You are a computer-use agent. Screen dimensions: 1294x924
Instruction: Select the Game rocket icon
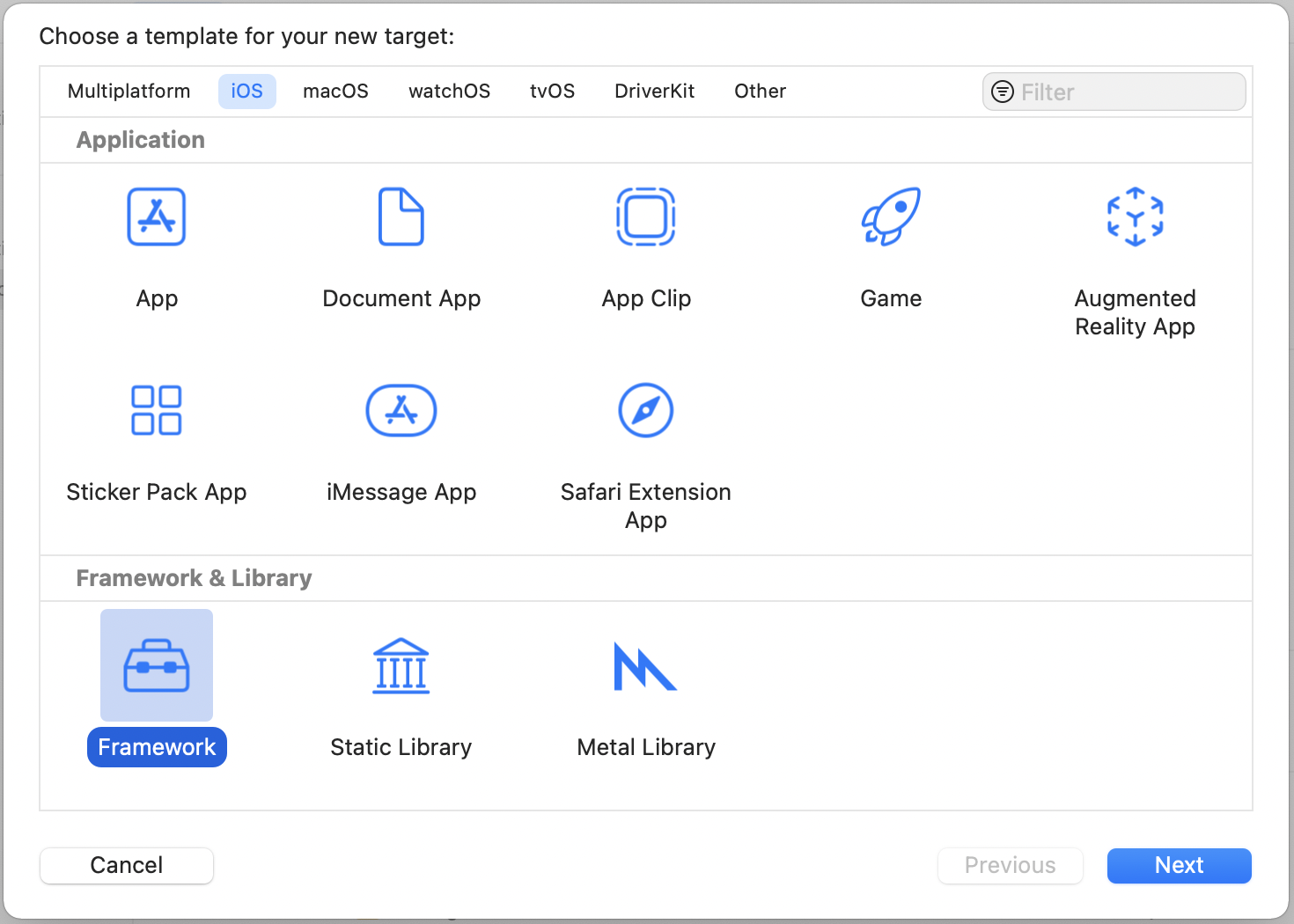point(891,216)
